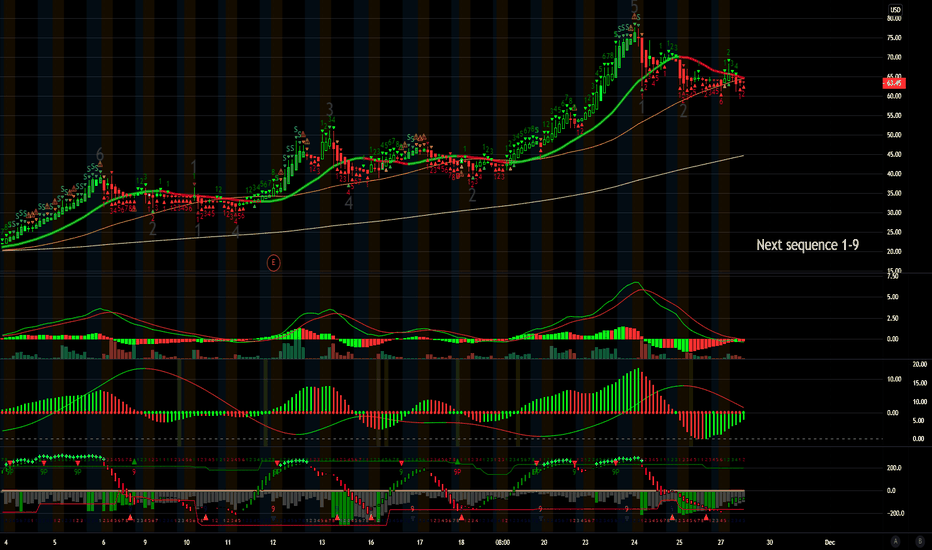Select the large wave label 6 above the Dec 6 high
This screenshot has height=550, width=932.
[99, 155]
